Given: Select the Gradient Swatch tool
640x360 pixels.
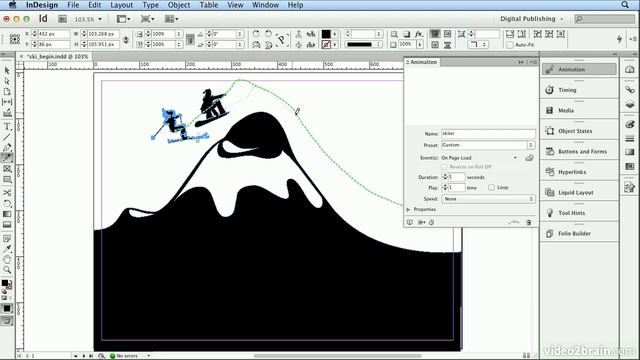Looking at the screenshot, I should 7,214.
